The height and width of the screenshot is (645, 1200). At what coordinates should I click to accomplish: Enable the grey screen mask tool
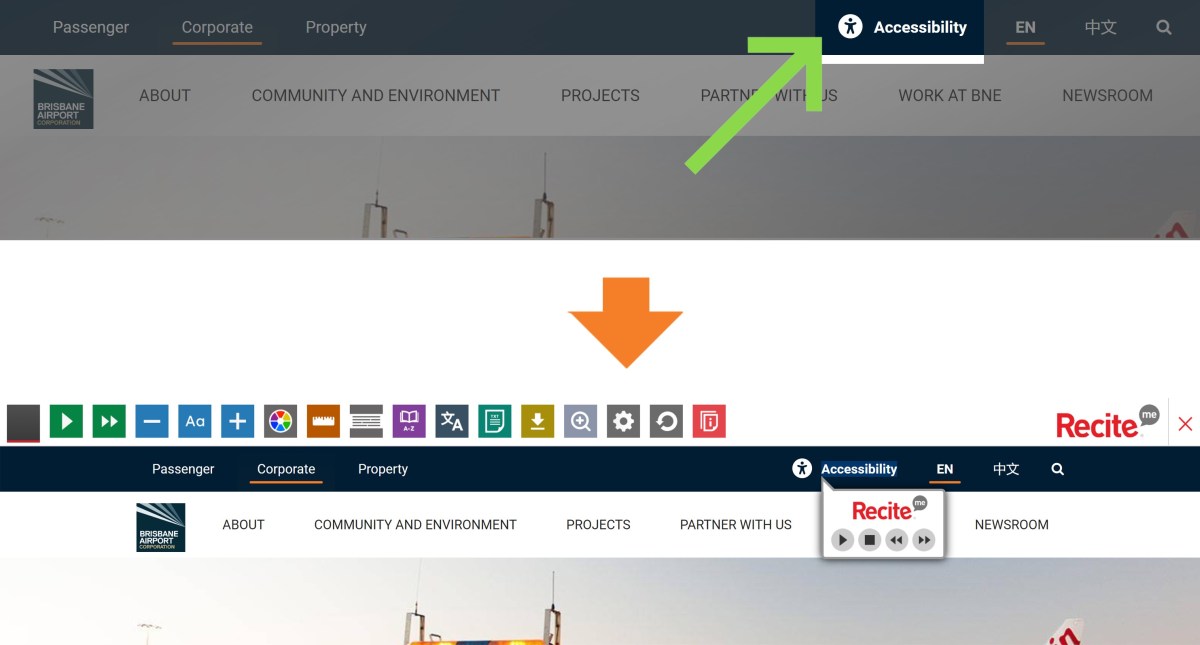(366, 422)
